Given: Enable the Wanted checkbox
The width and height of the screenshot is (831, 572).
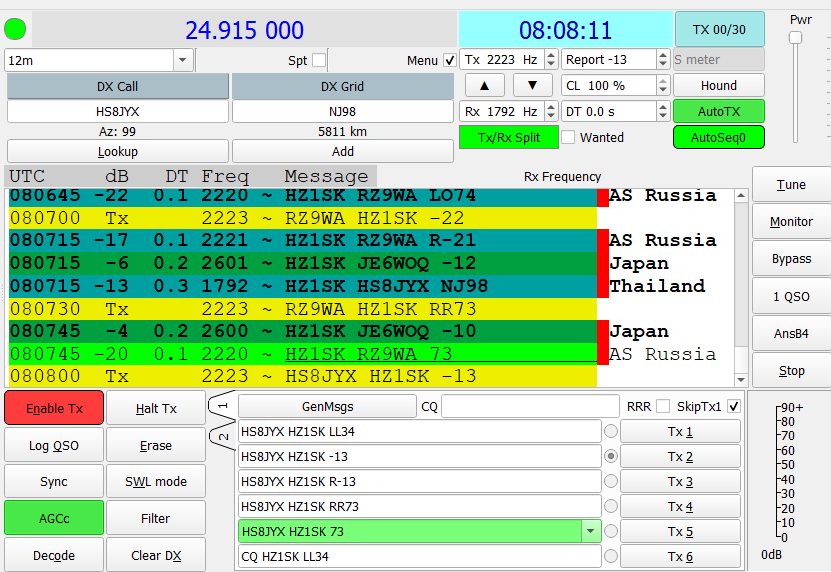Looking at the screenshot, I should pos(568,137).
